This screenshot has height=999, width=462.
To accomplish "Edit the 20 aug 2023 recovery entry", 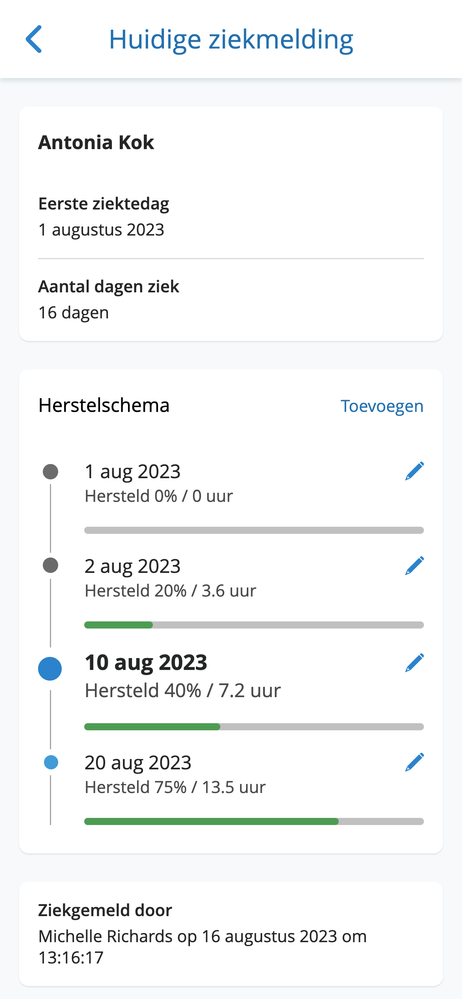I will tap(414, 762).
